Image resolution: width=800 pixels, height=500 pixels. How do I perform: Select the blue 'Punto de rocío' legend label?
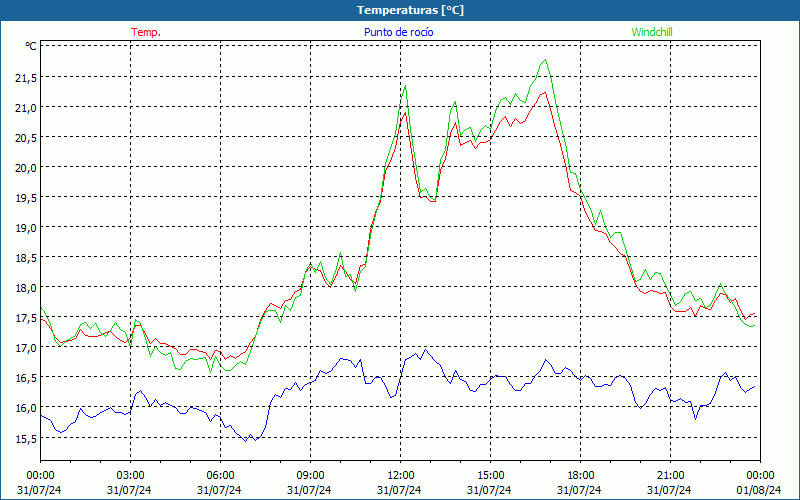pos(398,32)
